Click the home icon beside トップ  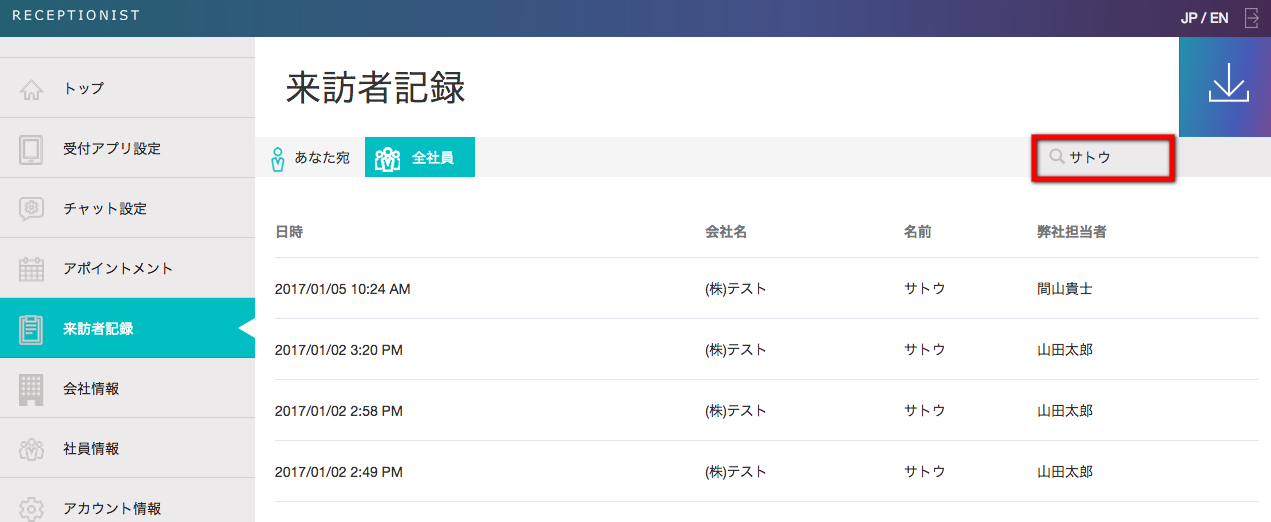(x=31, y=89)
